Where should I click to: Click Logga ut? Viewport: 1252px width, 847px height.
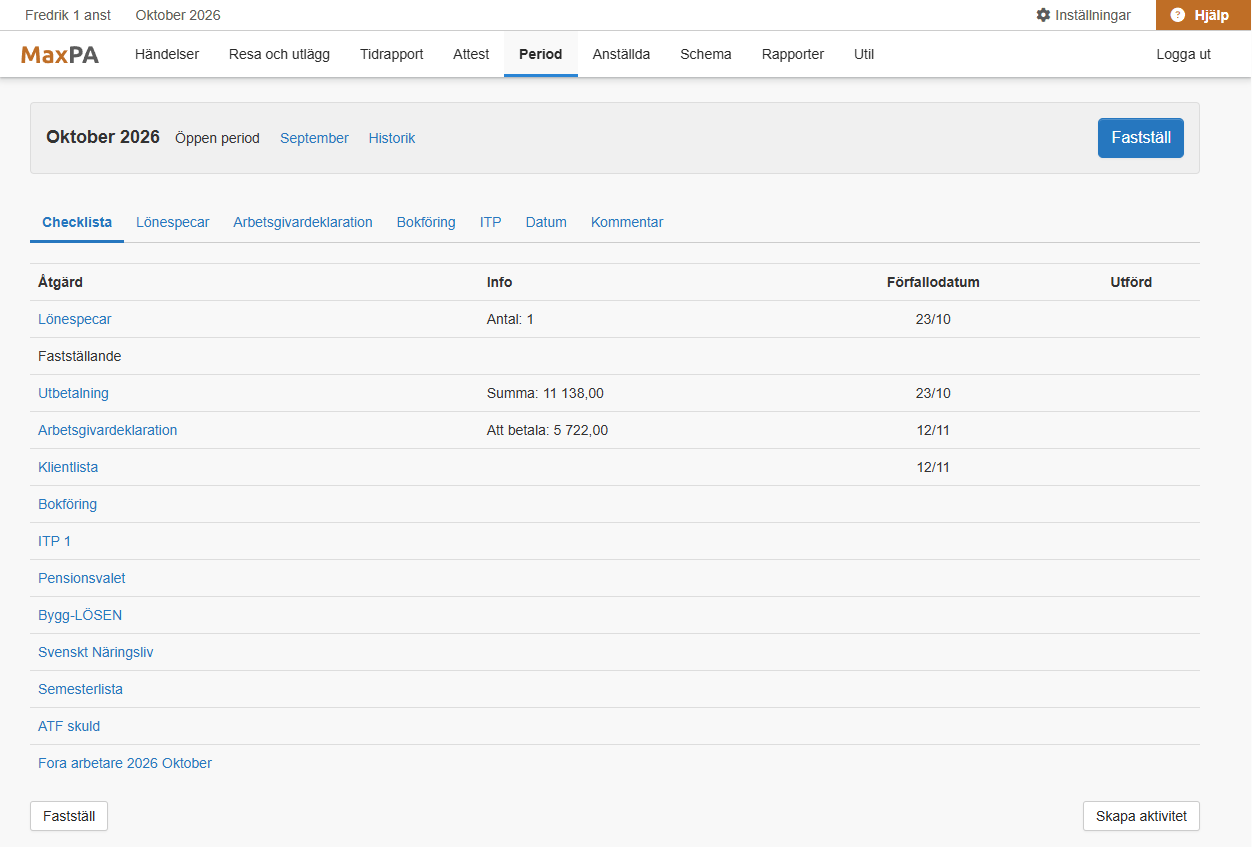point(1184,55)
